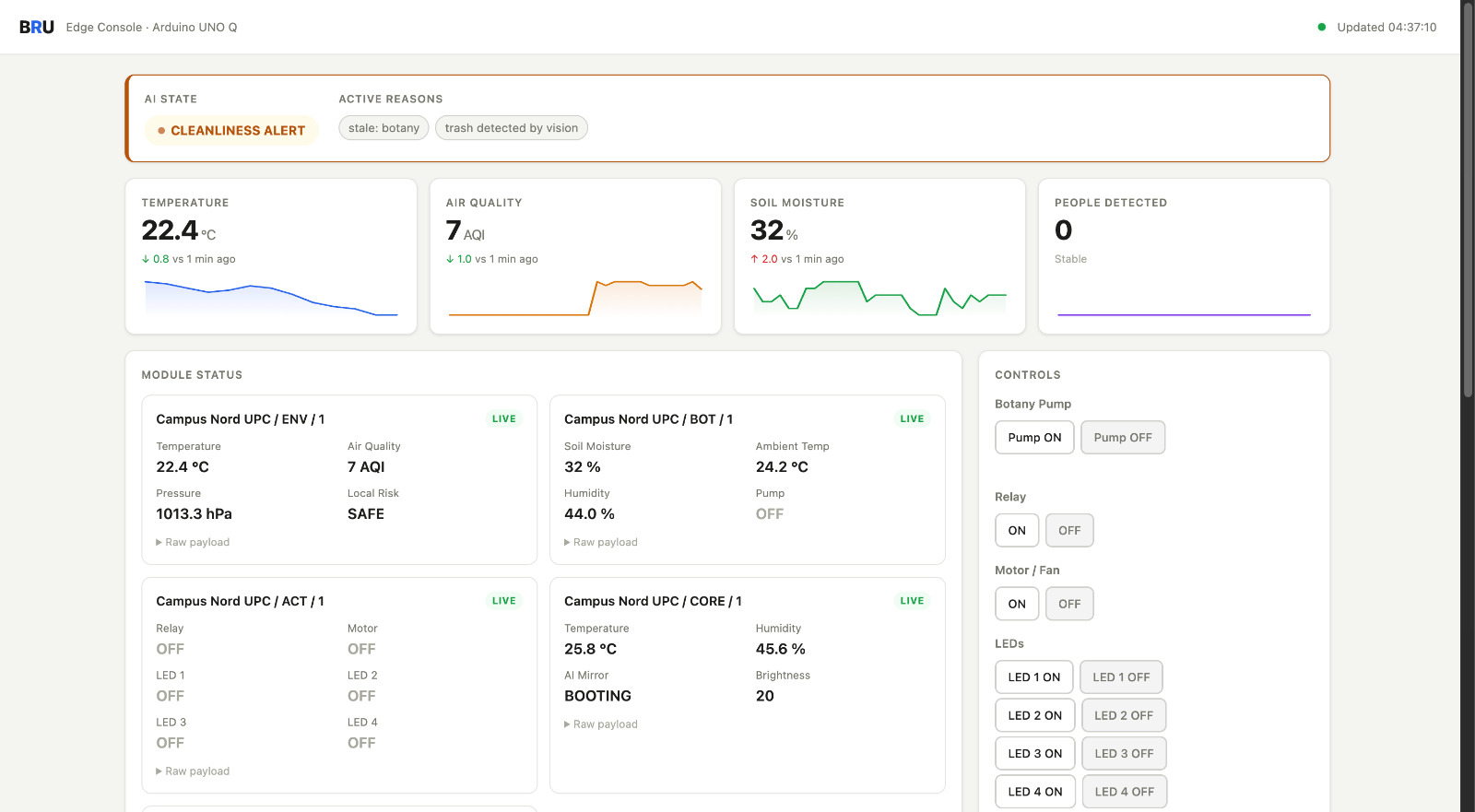Click the BRU logo in header

coord(37,28)
